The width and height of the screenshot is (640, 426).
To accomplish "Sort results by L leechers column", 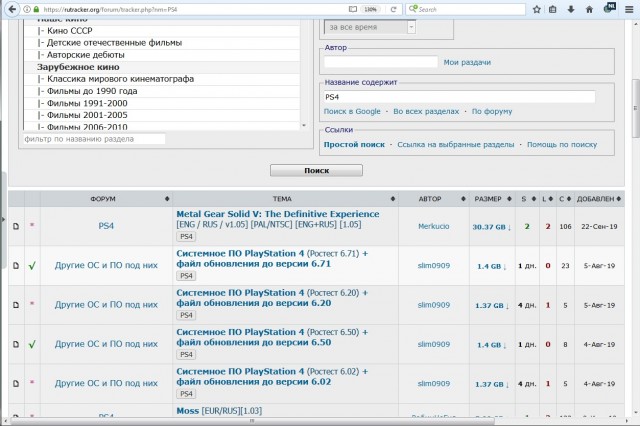I will (x=547, y=199).
